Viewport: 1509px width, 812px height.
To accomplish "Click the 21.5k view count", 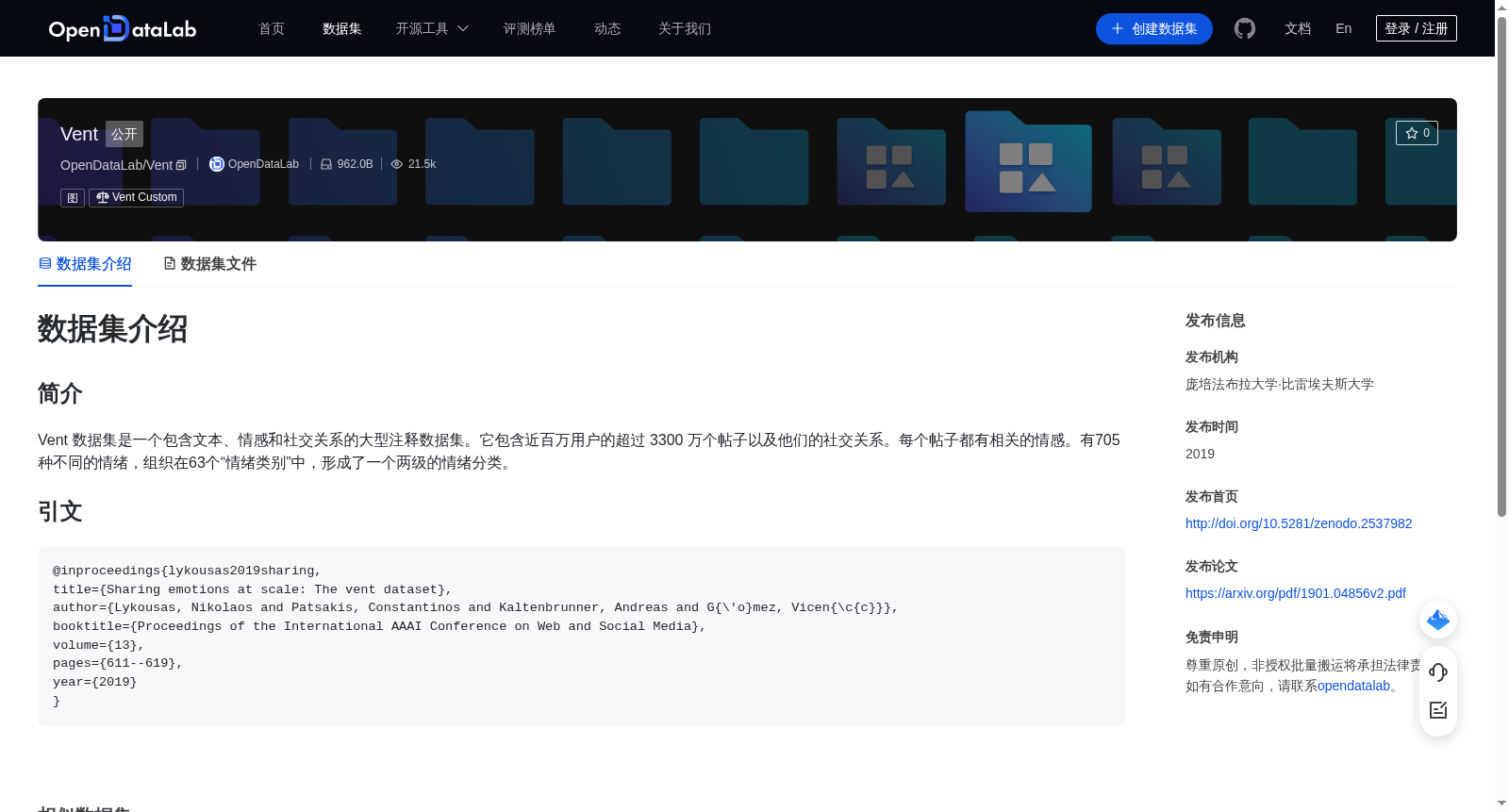I will 422,164.
